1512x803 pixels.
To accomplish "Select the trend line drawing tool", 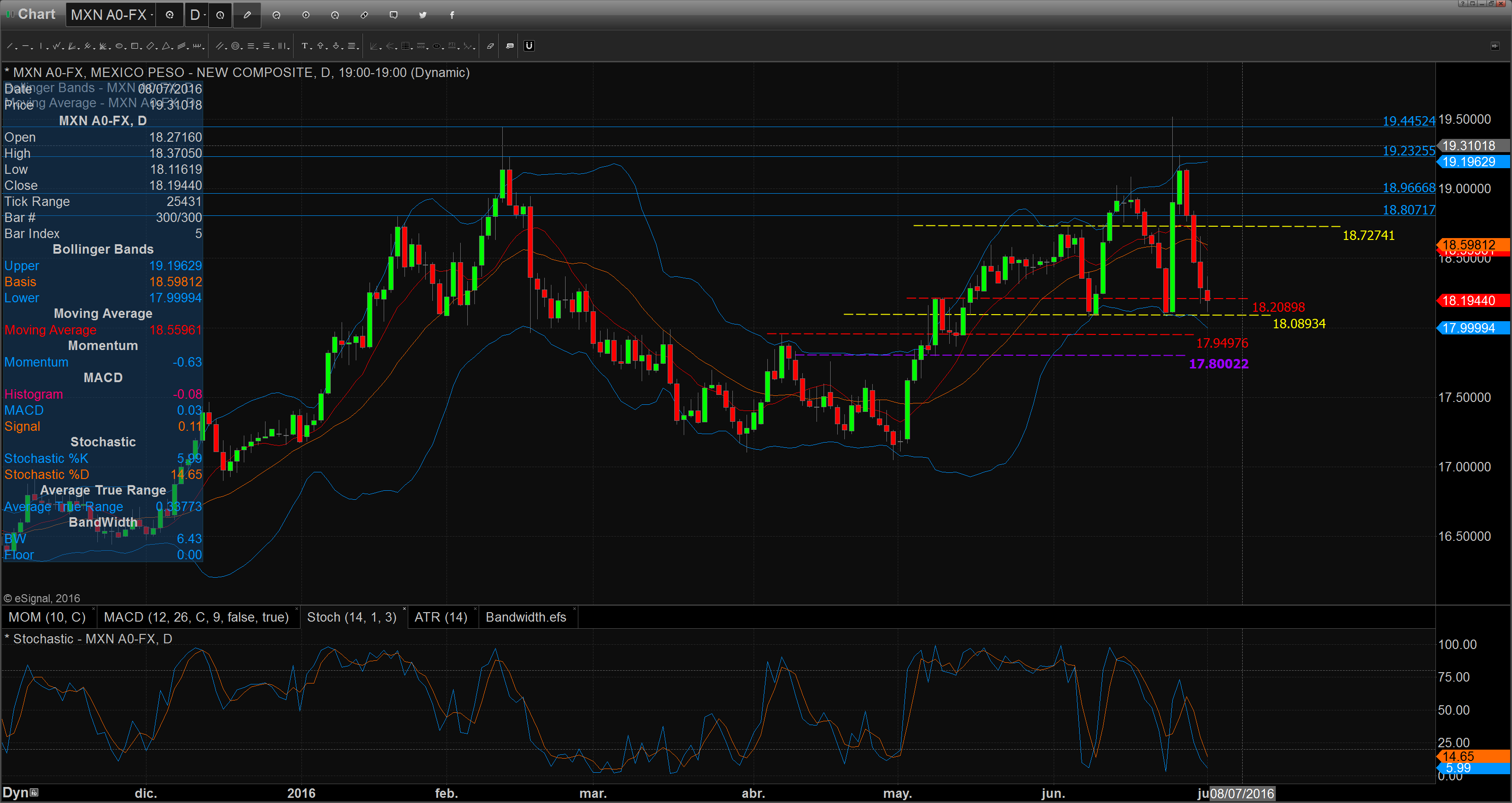I will (x=9, y=46).
